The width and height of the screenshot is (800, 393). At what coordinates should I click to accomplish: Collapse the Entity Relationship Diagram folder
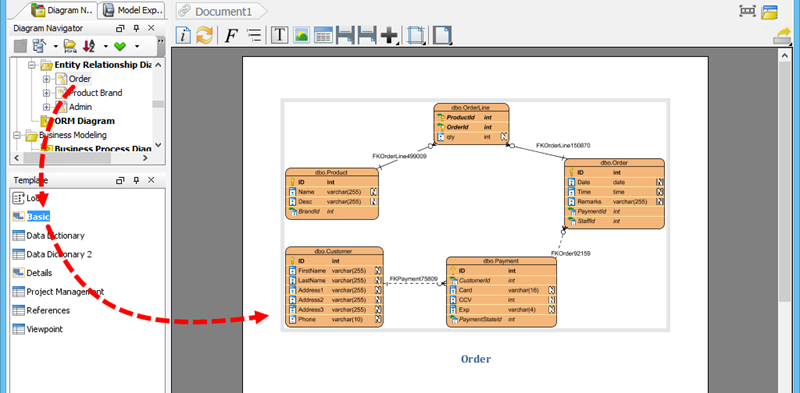pyautogui.click(x=32, y=65)
